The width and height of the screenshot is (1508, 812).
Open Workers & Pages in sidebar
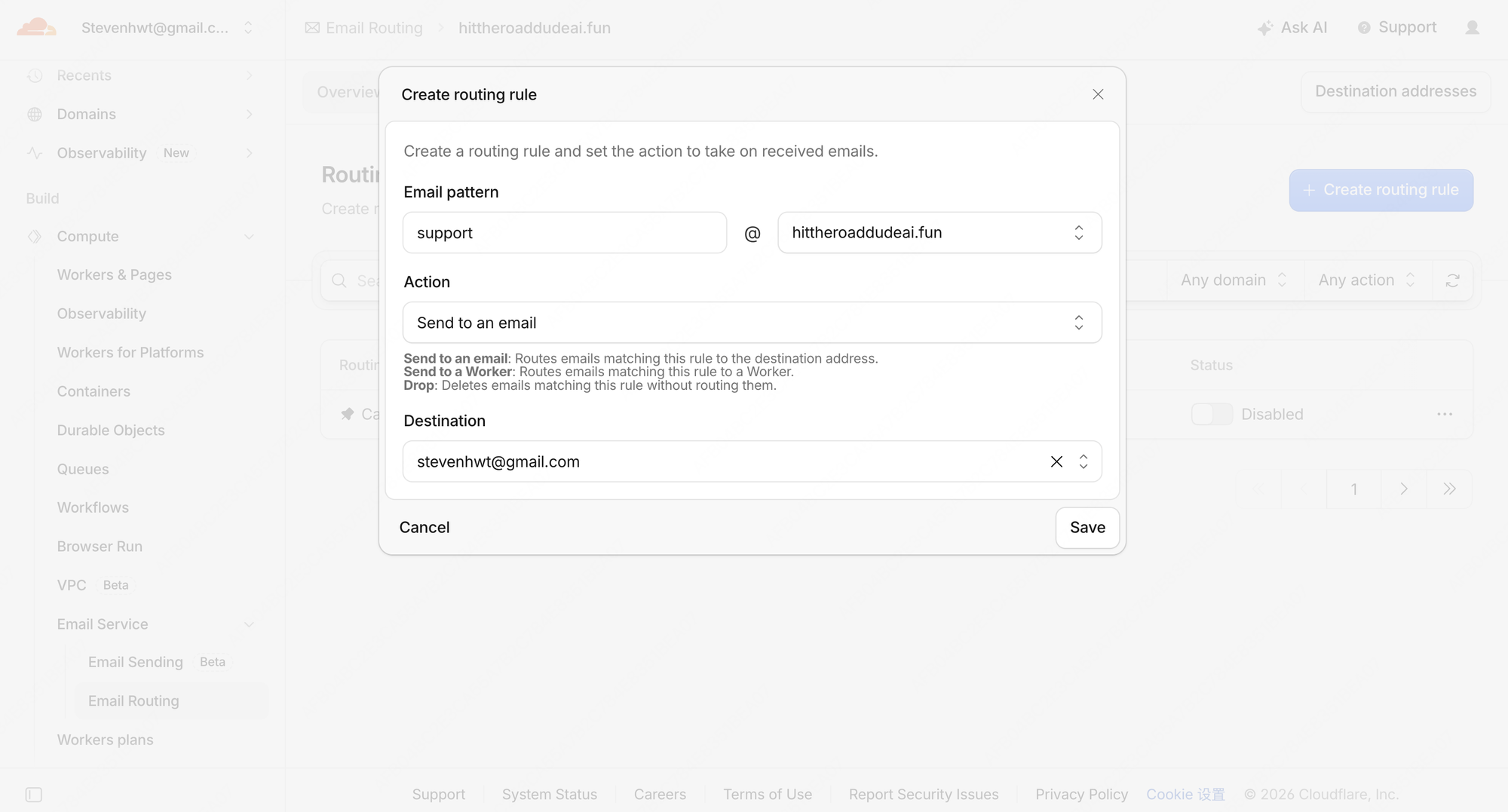115,275
